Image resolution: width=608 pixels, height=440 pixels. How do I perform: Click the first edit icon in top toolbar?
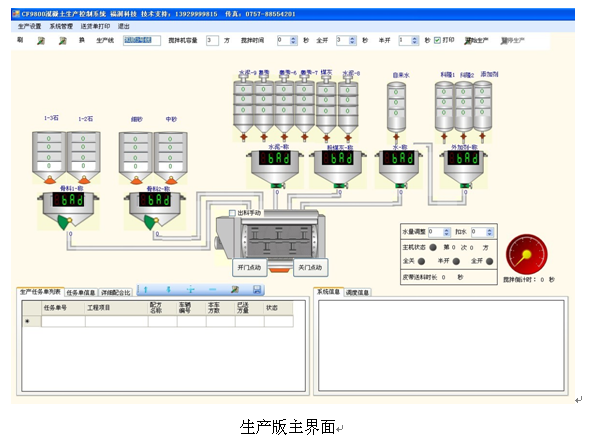pos(40,41)
